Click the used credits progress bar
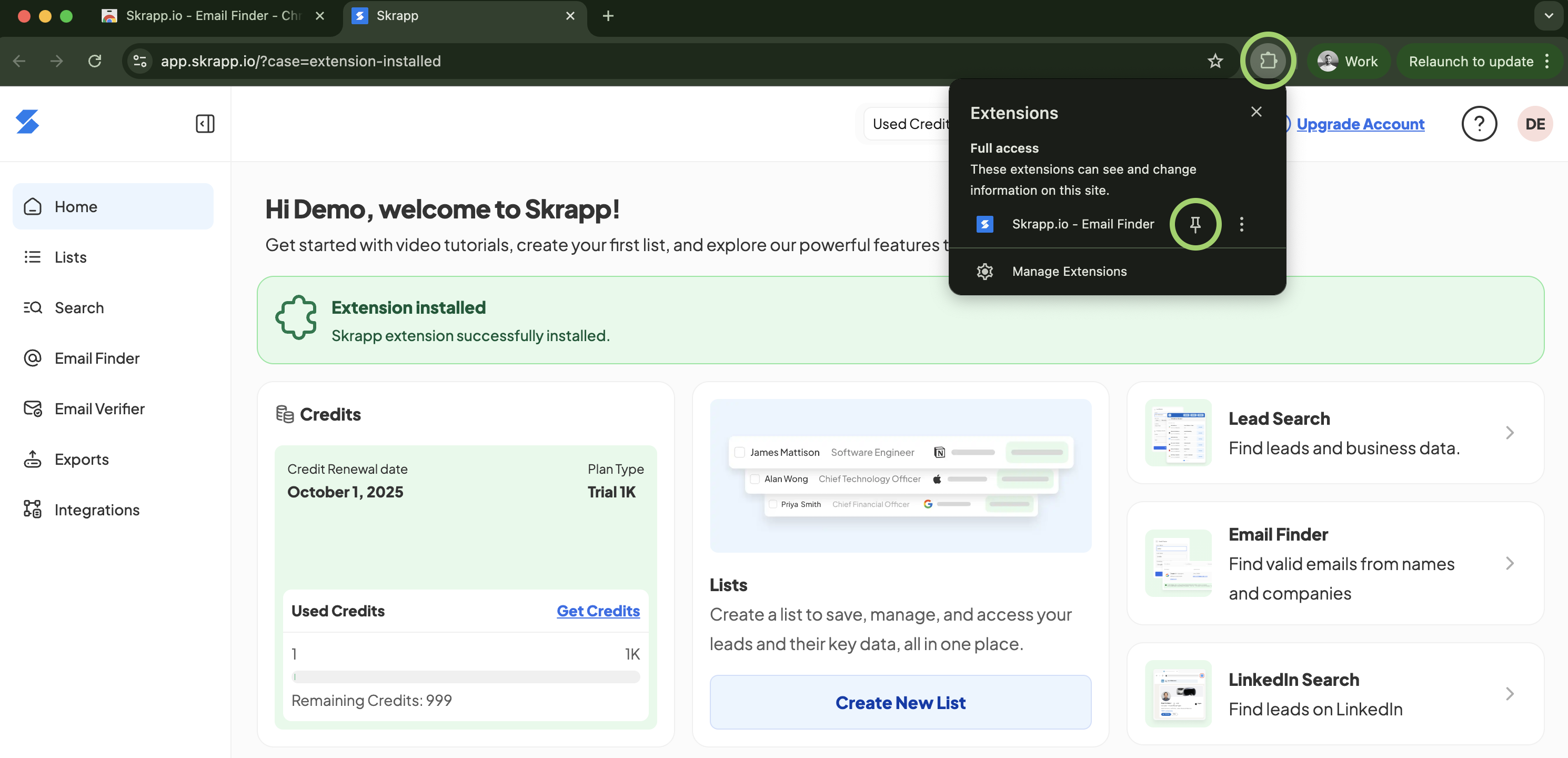This screenshot has height=758, width=1568. [466, 676]
